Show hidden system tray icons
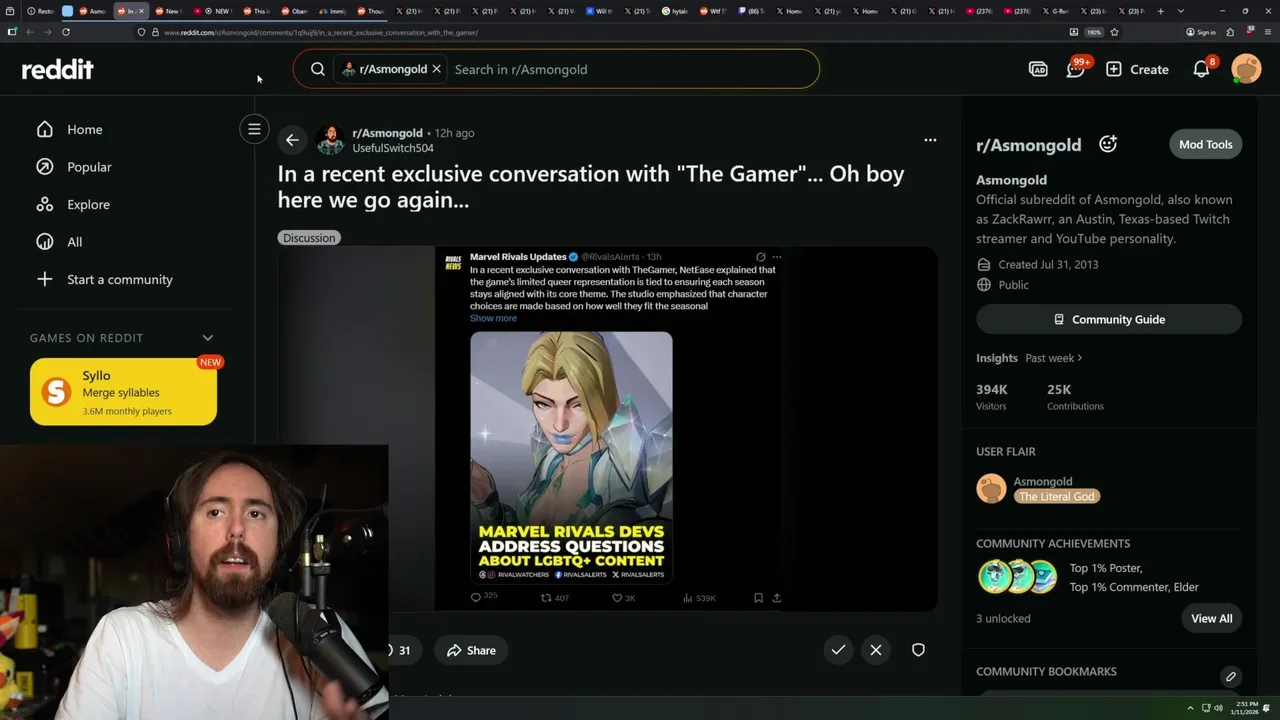 click(1190, 708)
